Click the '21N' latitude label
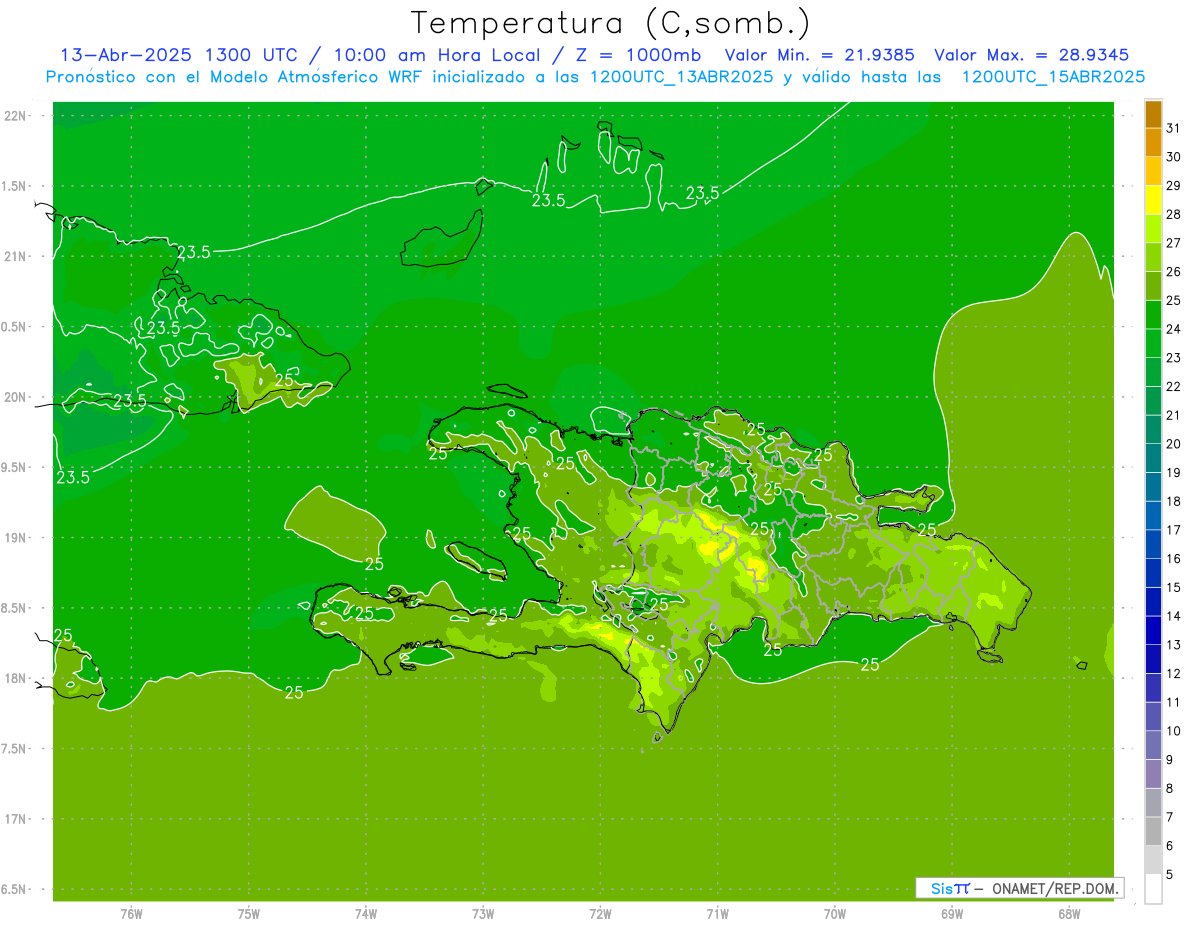The width and height of the screenshot is (1200, 927). [x=15, y=256]
